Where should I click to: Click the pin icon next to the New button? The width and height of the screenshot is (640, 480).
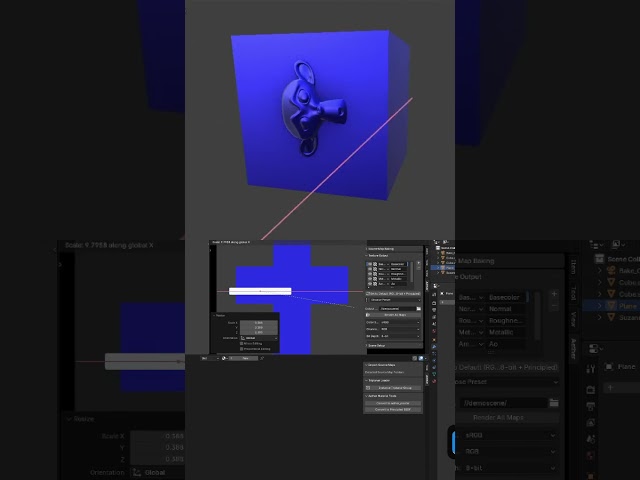tap(262, 358)
